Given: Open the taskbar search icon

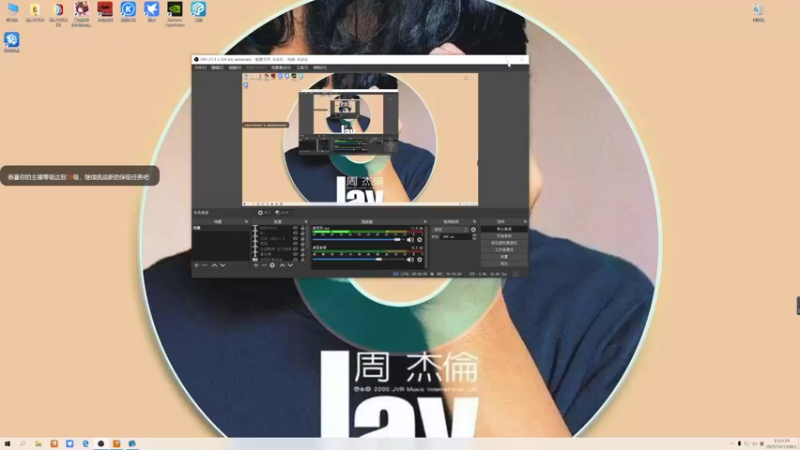Looking at the screenshot, I should tap(22, 444).
